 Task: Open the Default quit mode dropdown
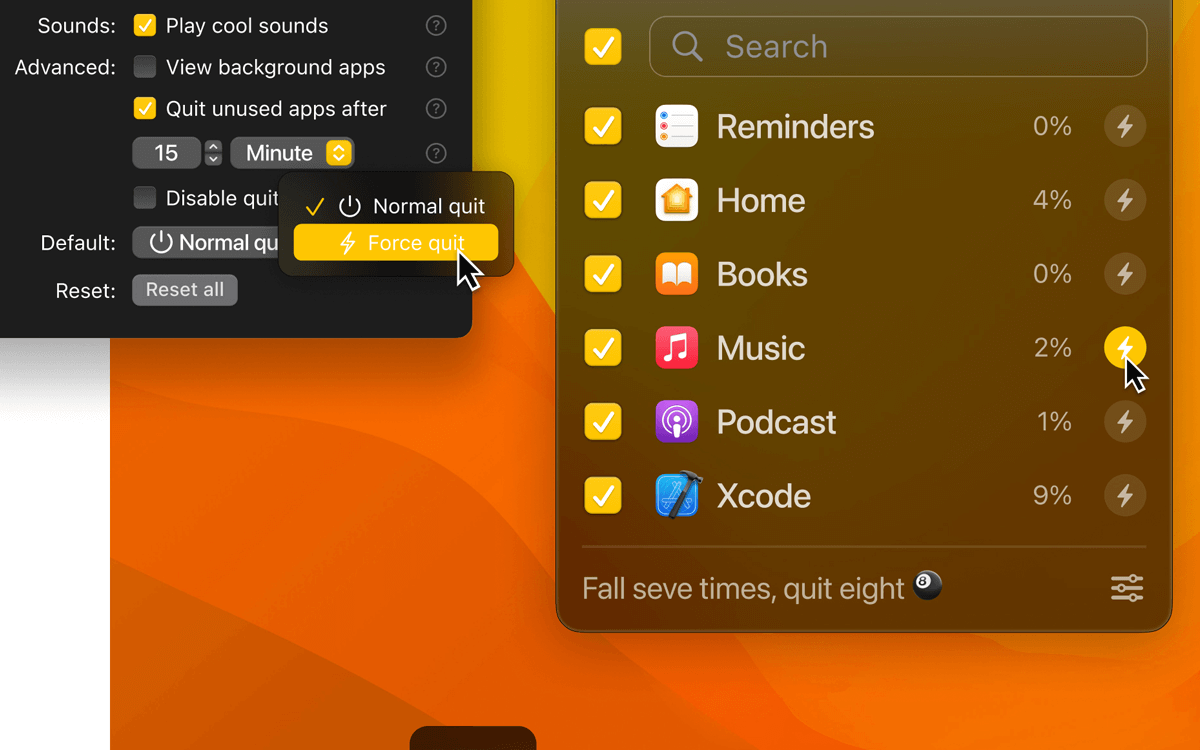tap(207, 243)
